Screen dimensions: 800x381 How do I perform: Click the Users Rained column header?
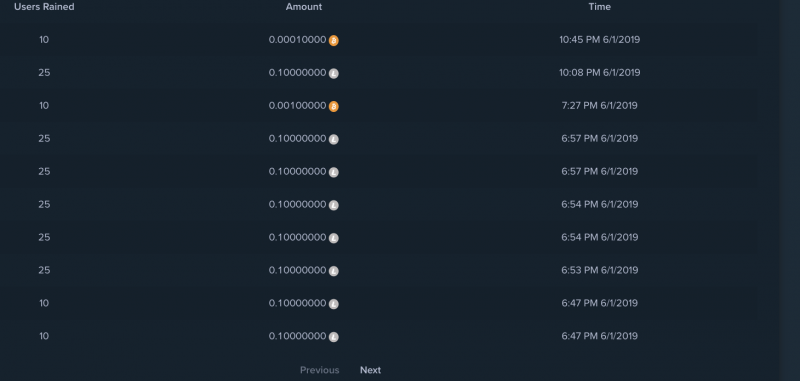(x=44, y=7)
